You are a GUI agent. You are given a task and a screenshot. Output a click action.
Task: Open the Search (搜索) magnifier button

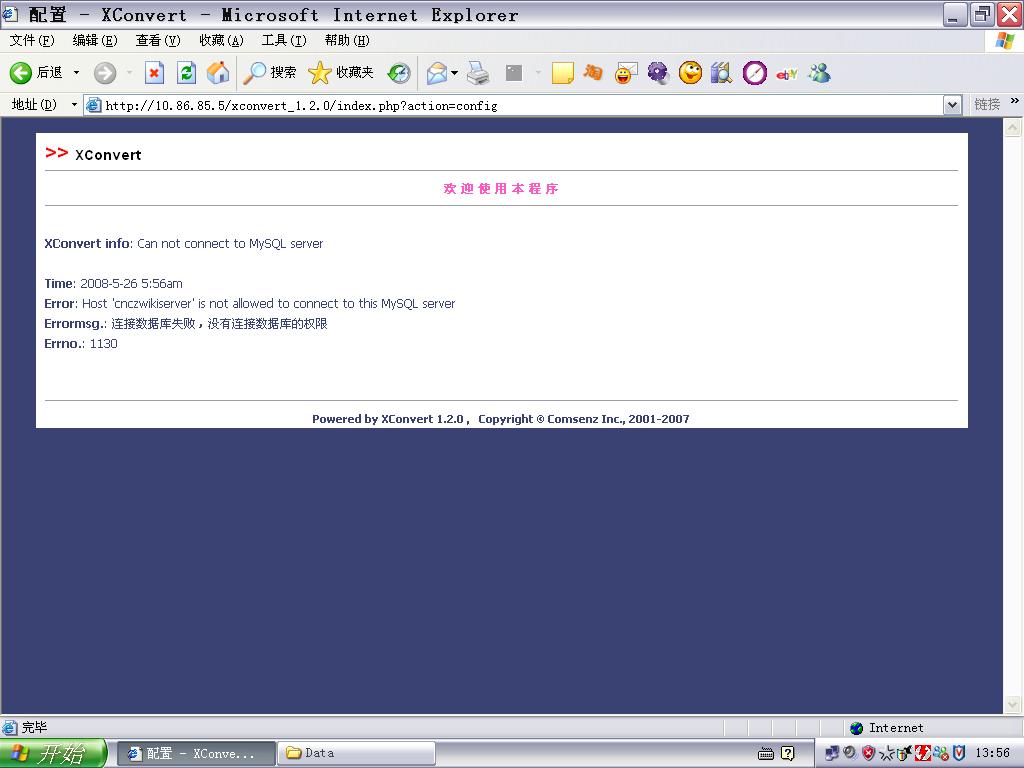269,72
